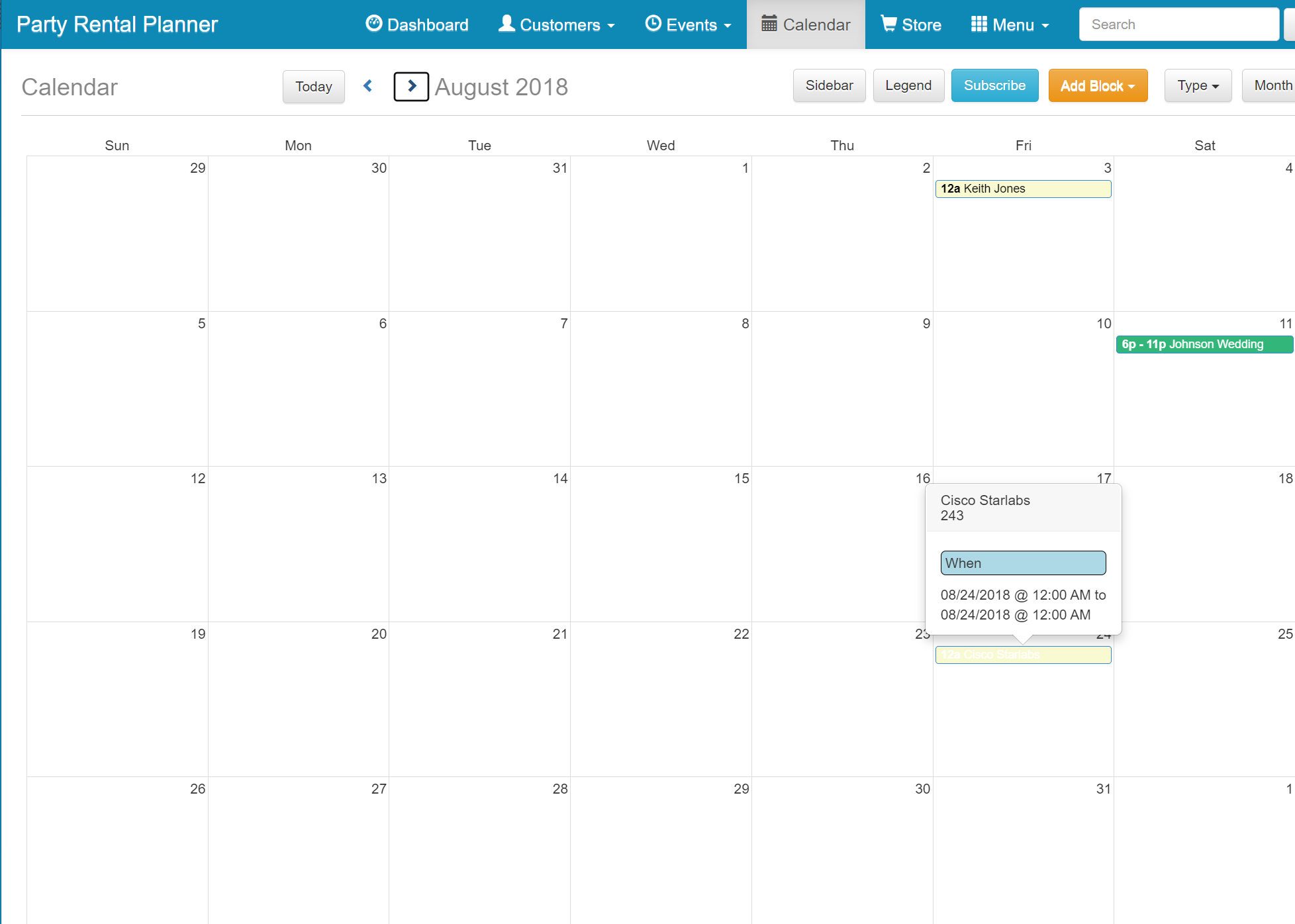Expand Menu dropdown caret
This screenshot has height=924, width=1295.
pyautogui.click(x=1045, y=26)
